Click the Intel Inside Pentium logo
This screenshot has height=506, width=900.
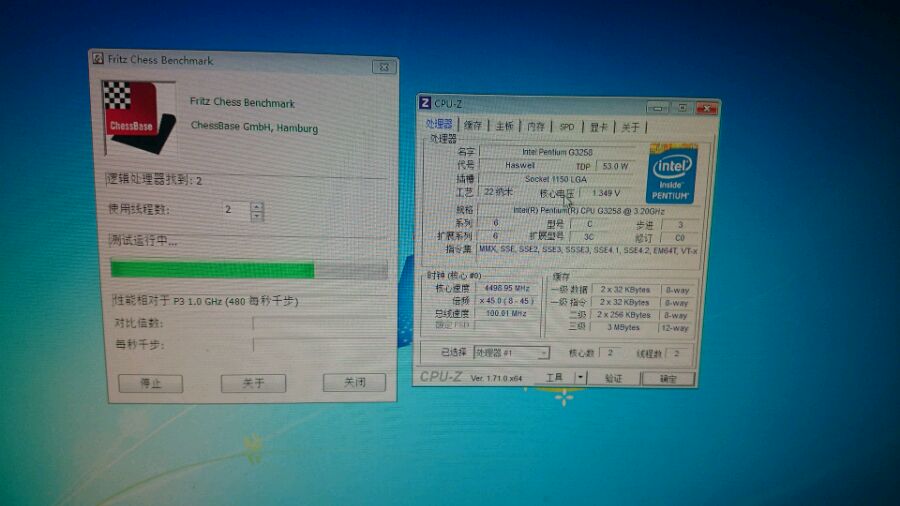[x=672, y=173]
